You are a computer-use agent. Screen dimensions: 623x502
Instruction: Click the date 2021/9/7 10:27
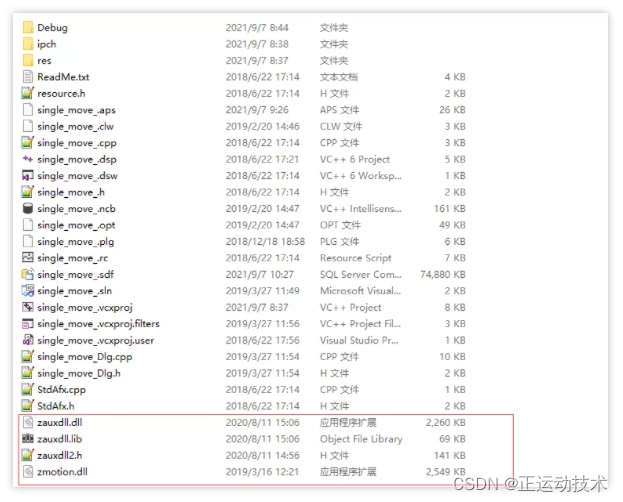click(x=259, y=274)
